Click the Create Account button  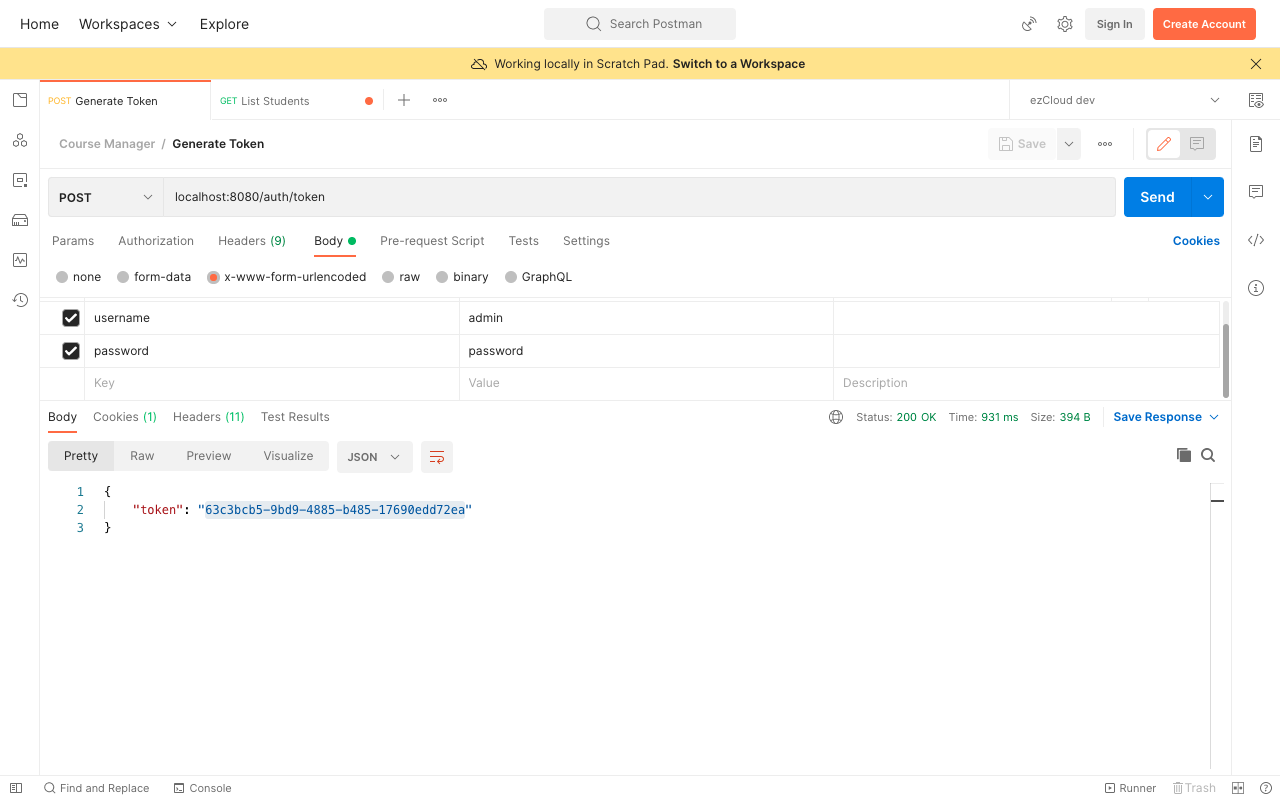[1204, 24]
